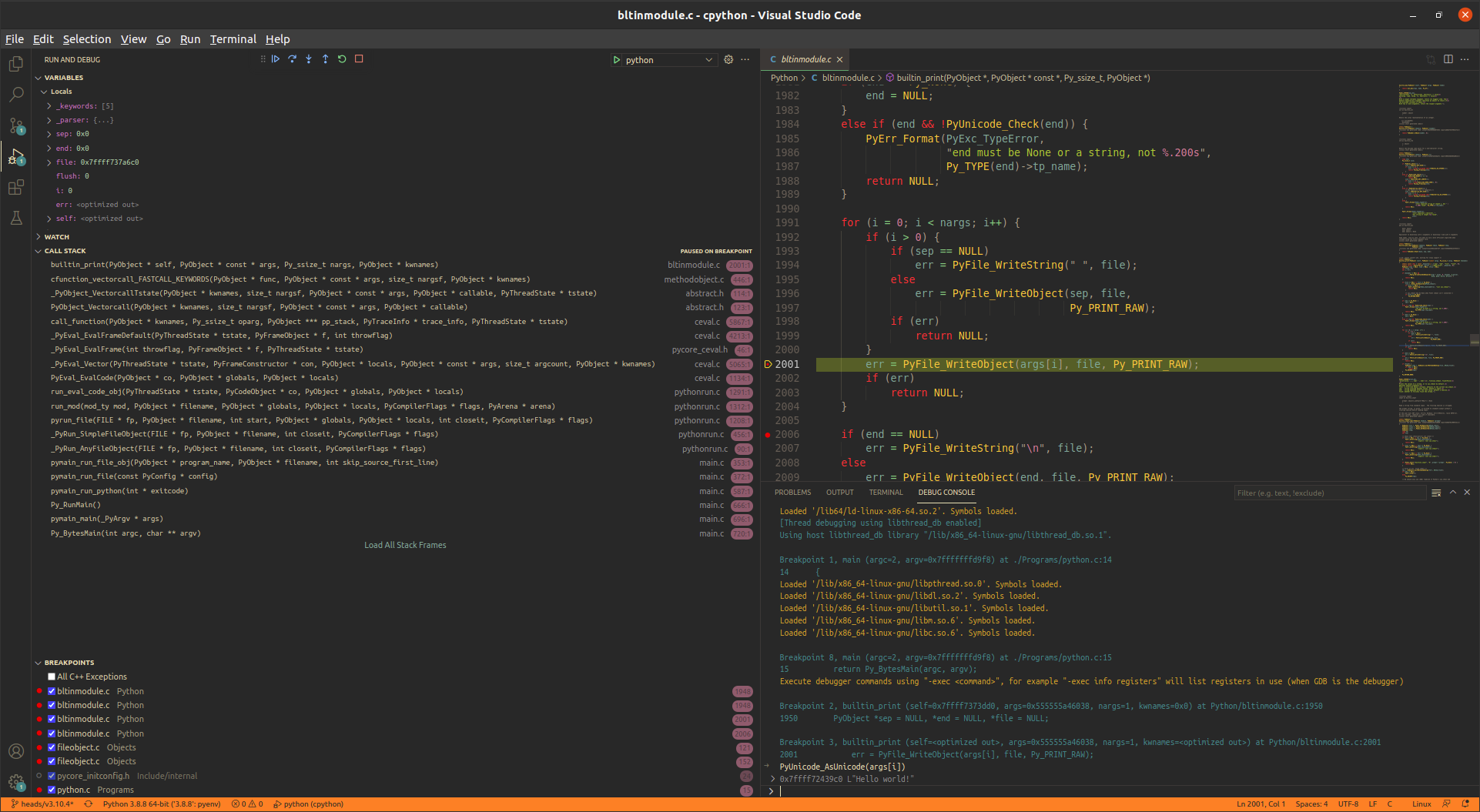1480x812 pixels.
Task: Open the Explorer view in activity bar
Action: click(x=15, y=64)
